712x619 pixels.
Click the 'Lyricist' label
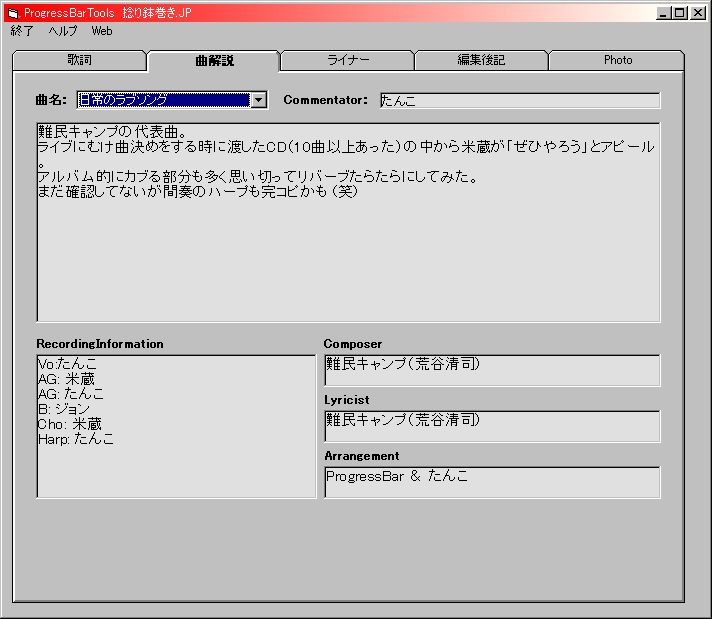click(x=347, y=400)
